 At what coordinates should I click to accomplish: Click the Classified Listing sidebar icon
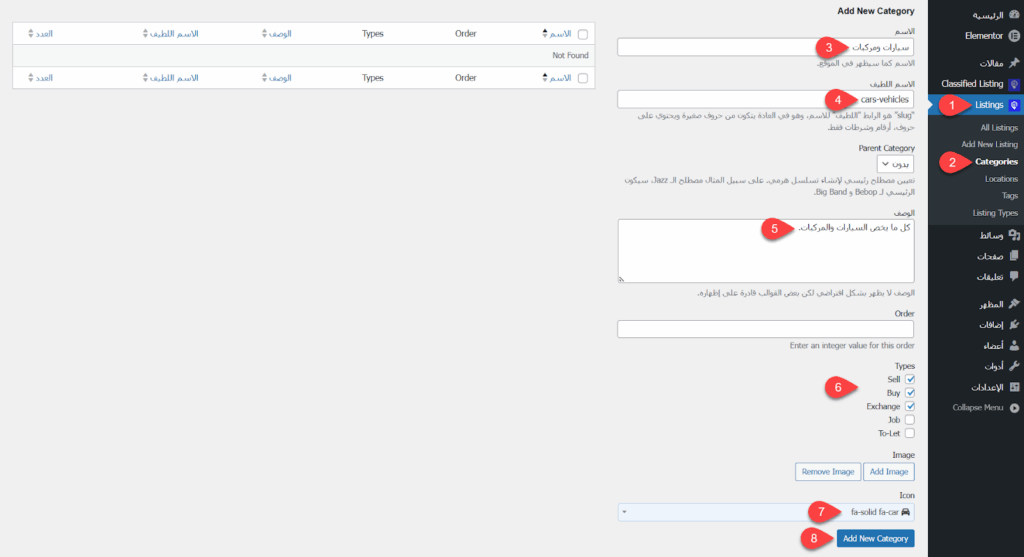[x=1014, y=84]
